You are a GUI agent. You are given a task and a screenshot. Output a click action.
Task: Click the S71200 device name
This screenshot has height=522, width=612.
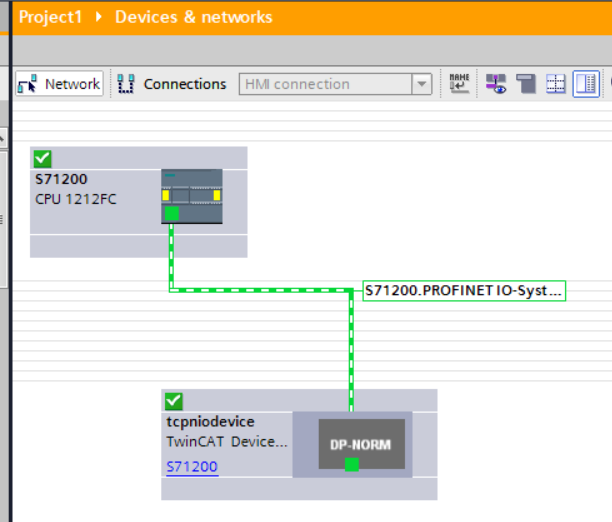[61, 179]
